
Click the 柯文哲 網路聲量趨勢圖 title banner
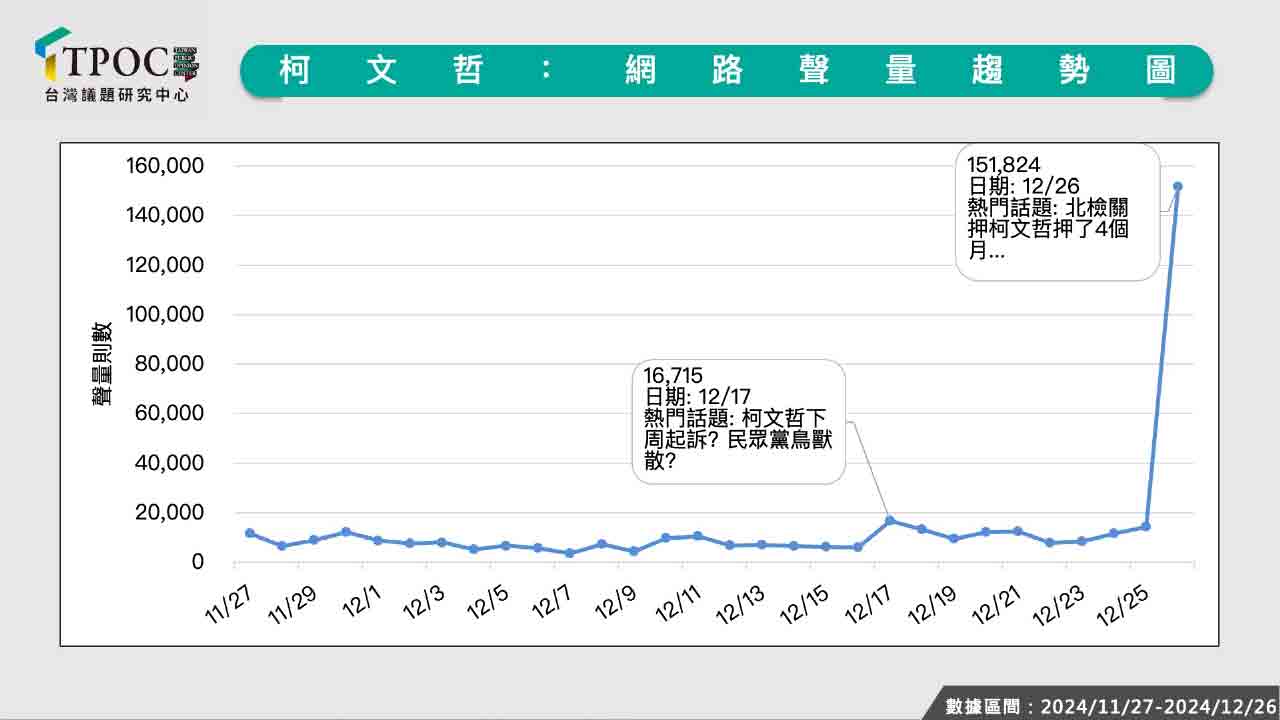pyautogui.click(x=726, y=71)
